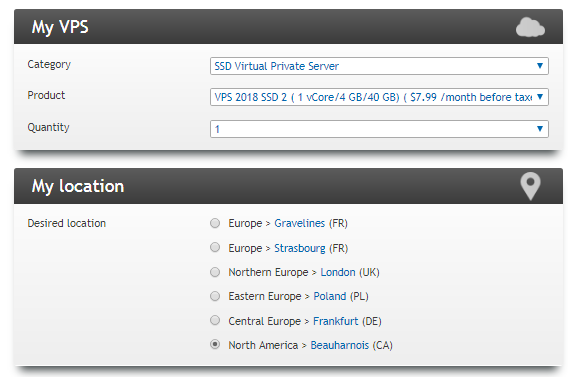Open the London location link
This screenshot has height=377, width=568.
coord(338,272)
